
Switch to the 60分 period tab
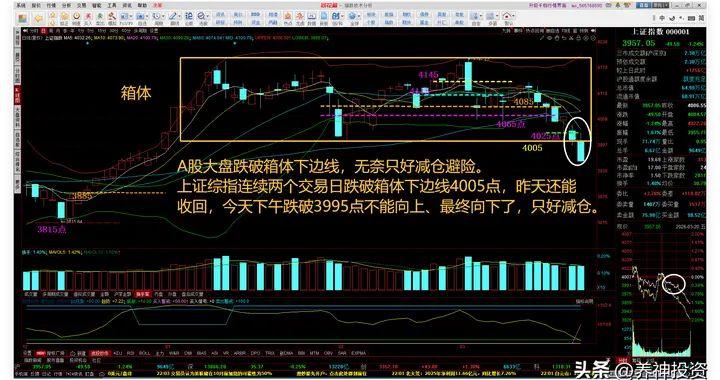point(126,31)
